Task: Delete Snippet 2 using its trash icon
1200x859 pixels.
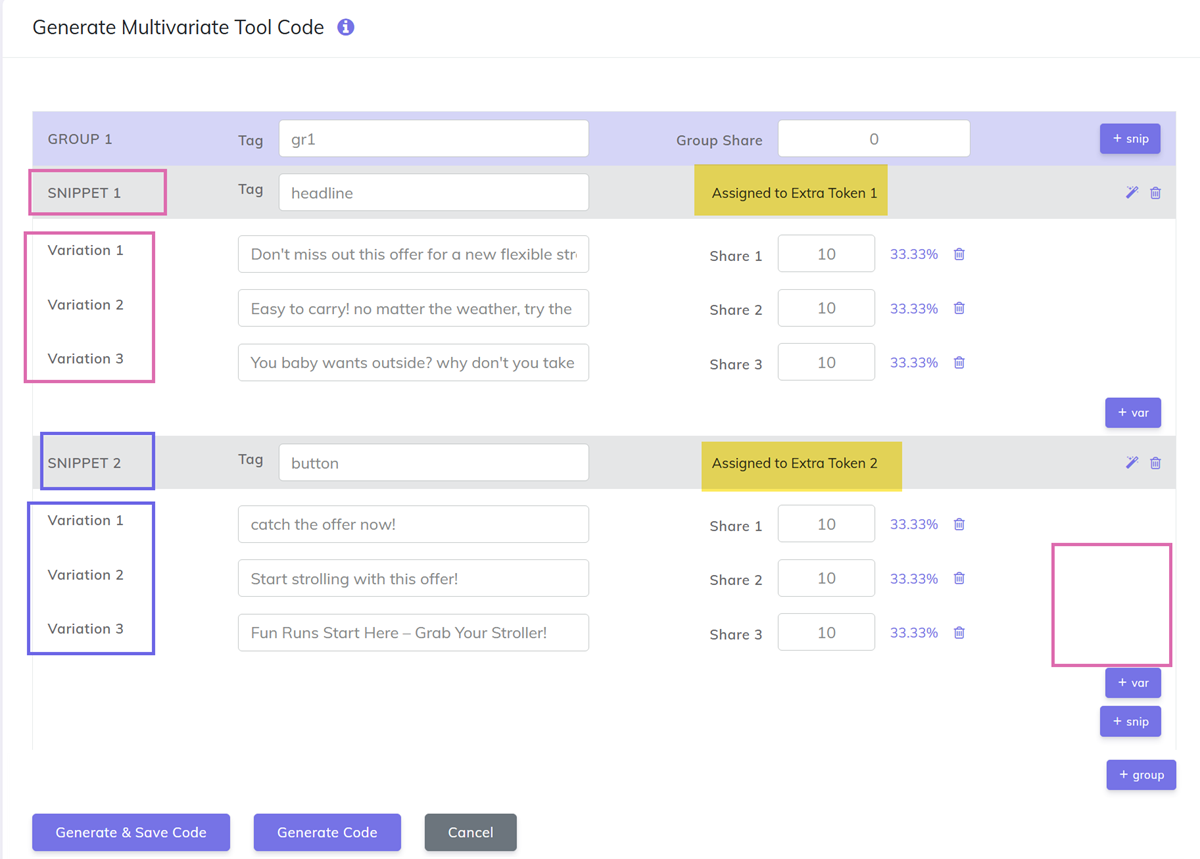Action: [1155, 462]
